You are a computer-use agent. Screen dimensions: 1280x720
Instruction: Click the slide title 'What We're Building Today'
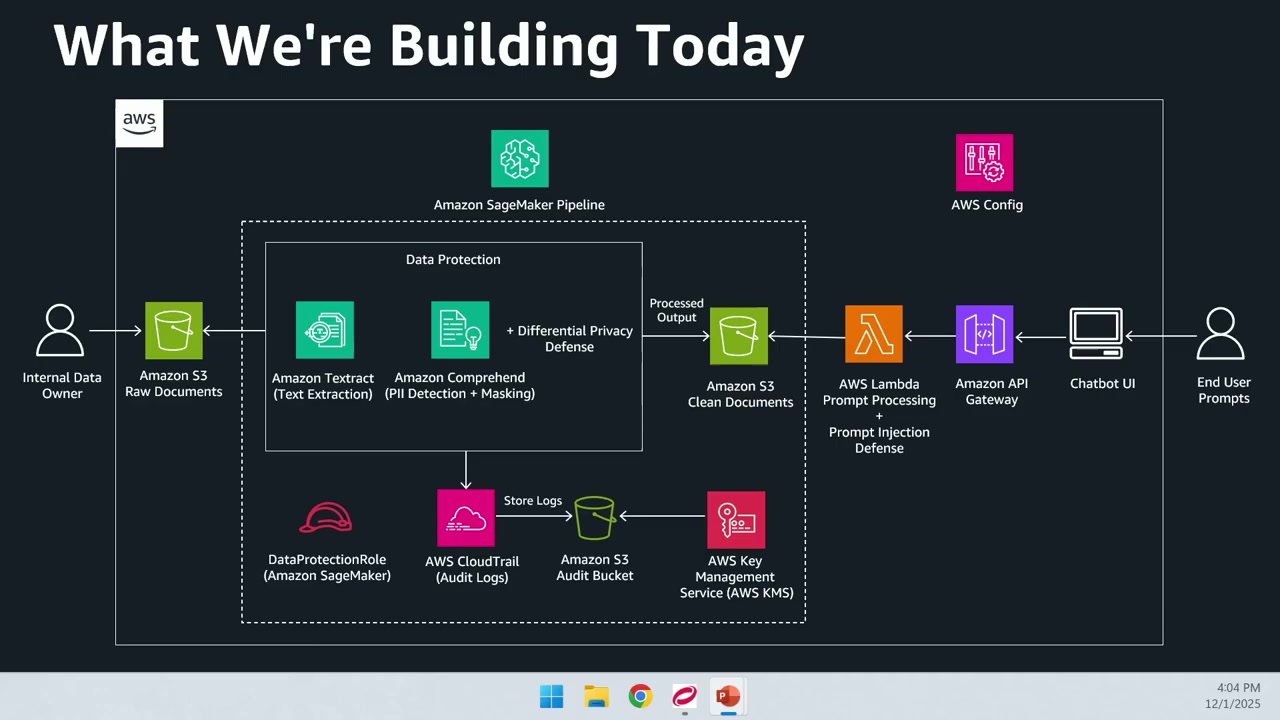(429, 46)
